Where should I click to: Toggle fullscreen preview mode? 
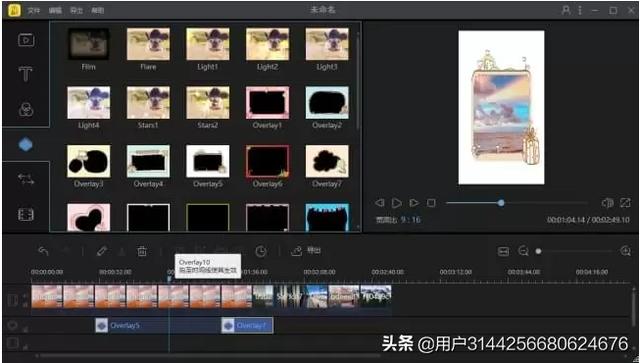tap(625, 203)
